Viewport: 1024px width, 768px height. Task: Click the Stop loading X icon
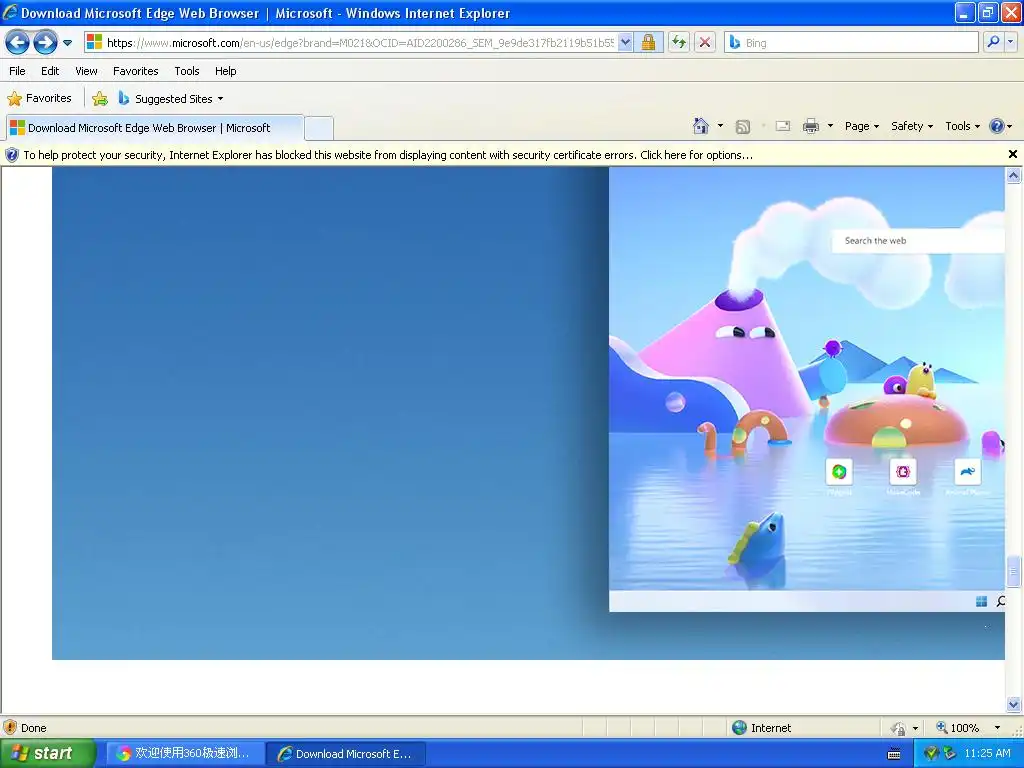(705, 43)
